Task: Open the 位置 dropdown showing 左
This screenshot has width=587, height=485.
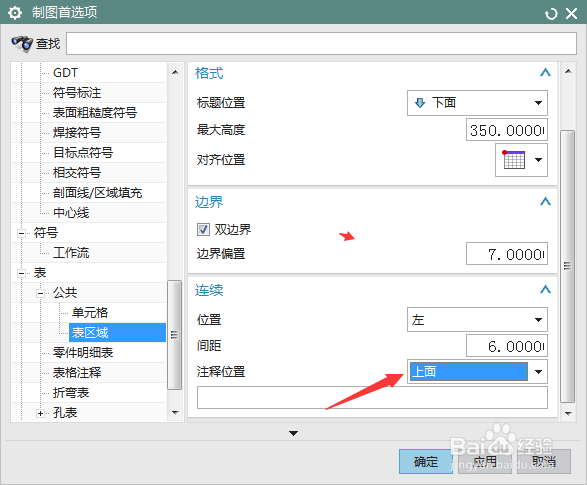Action: coord(477,320)
